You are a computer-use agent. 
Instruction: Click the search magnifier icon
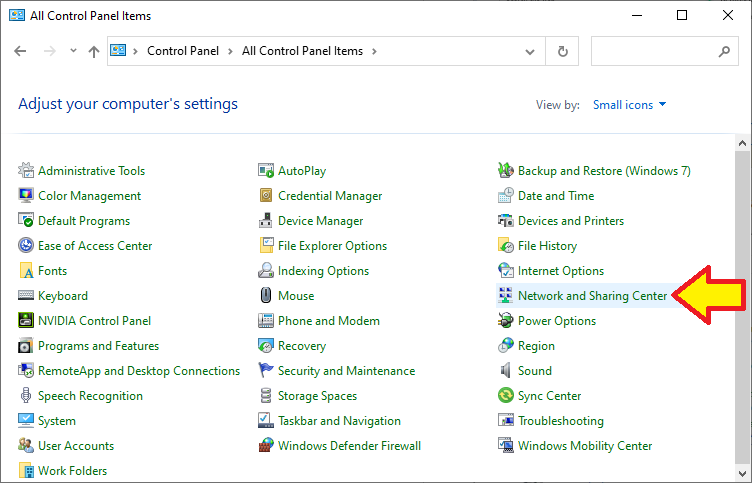[x=724, y=51]
